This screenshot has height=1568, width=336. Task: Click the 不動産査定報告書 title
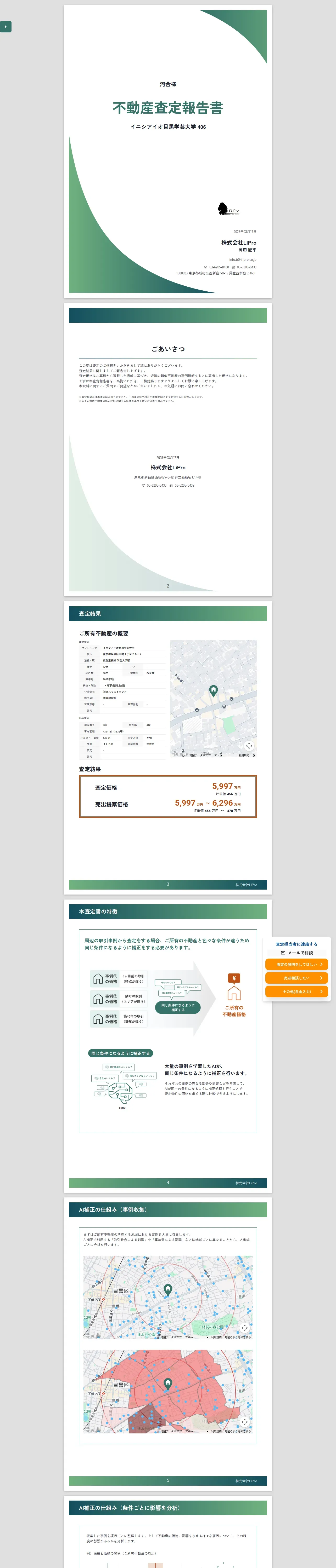[x=168, y=108]
